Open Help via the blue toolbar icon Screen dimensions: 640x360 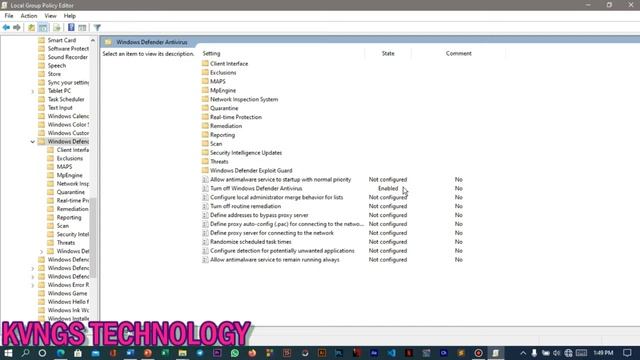click(x=71, y=27)
